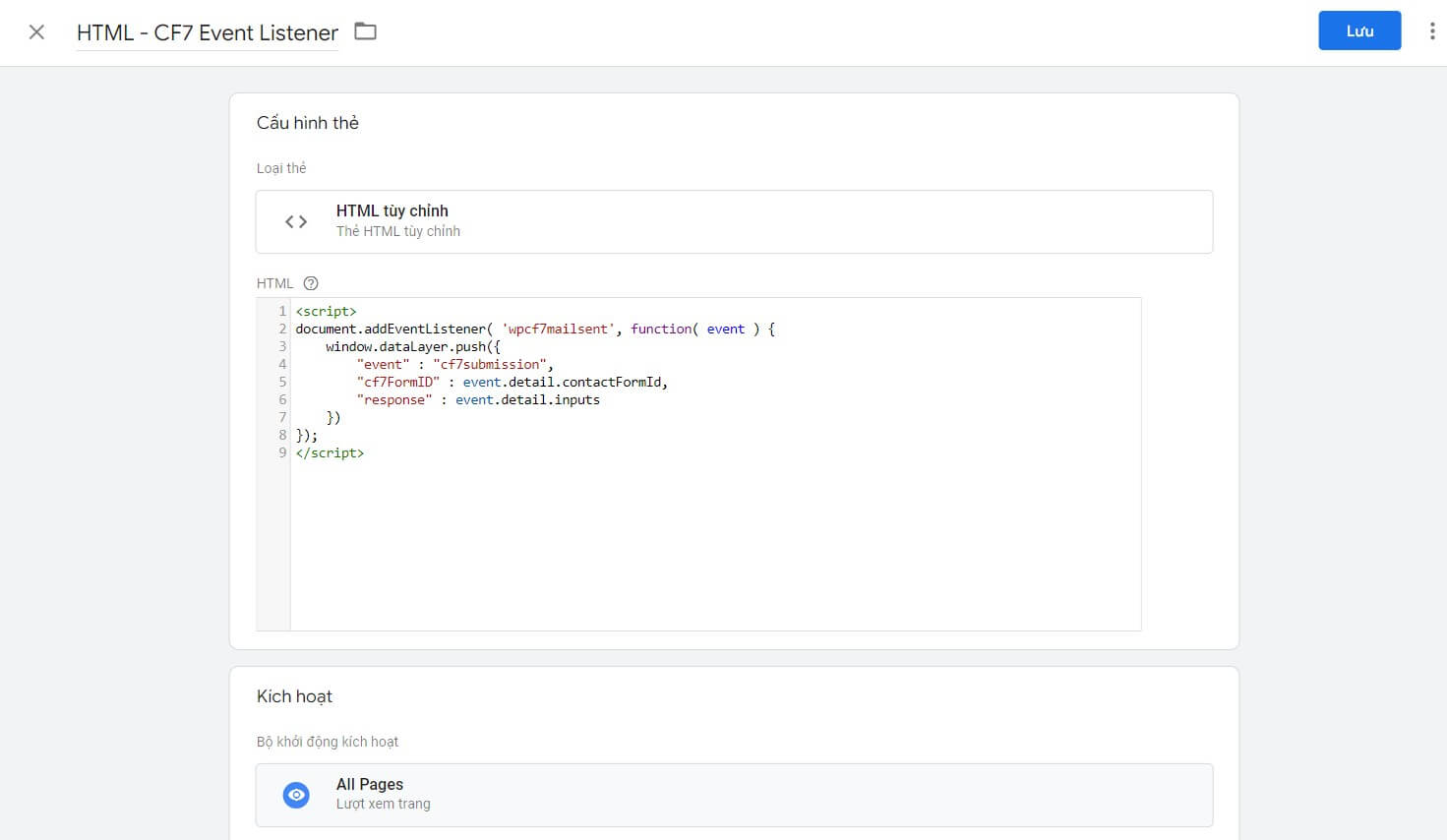Close the tag editor with the X icon
This screenshot has width=1447, height=840.
36,32
